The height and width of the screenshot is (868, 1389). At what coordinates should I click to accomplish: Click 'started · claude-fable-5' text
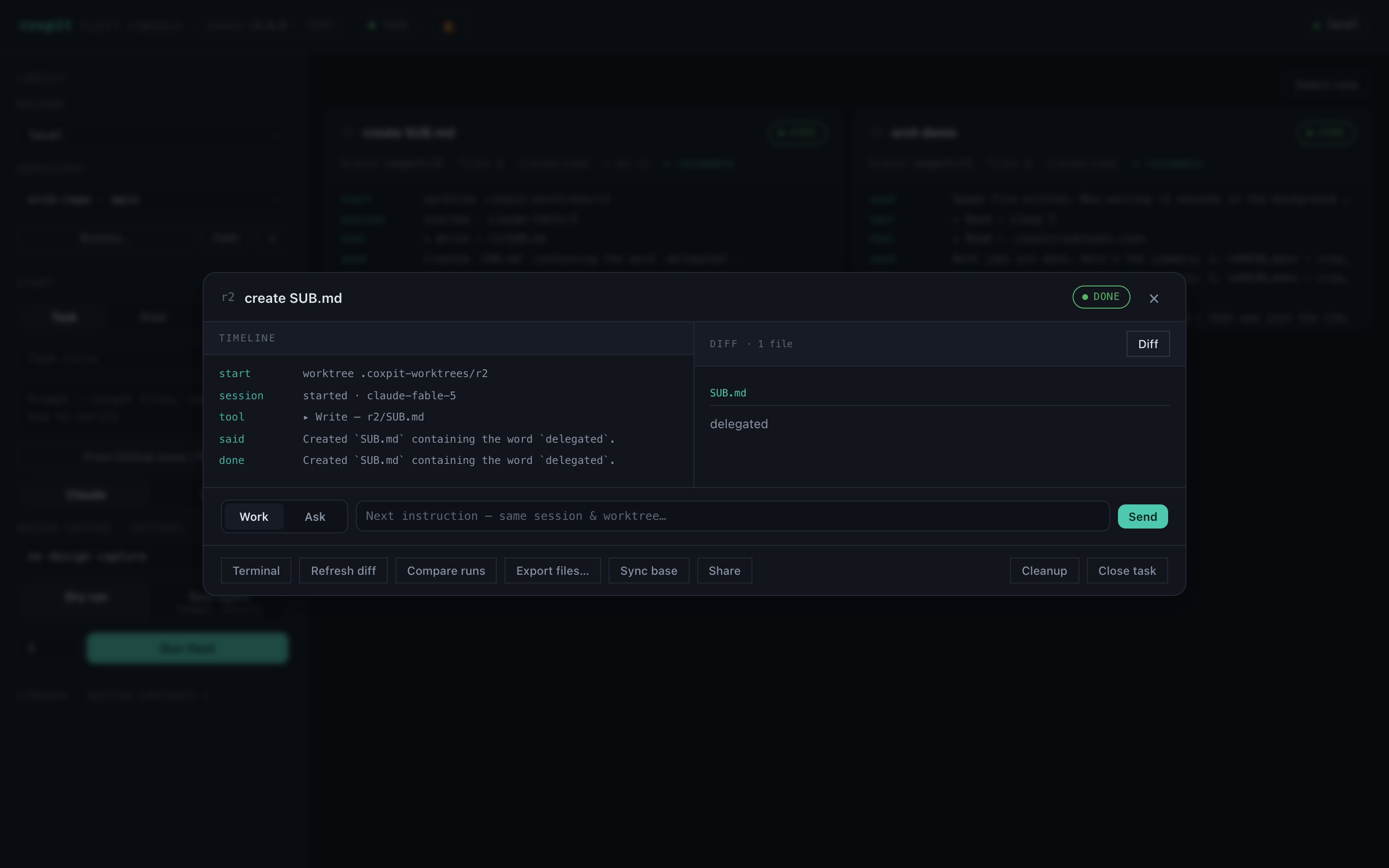(x=380, y=396)
